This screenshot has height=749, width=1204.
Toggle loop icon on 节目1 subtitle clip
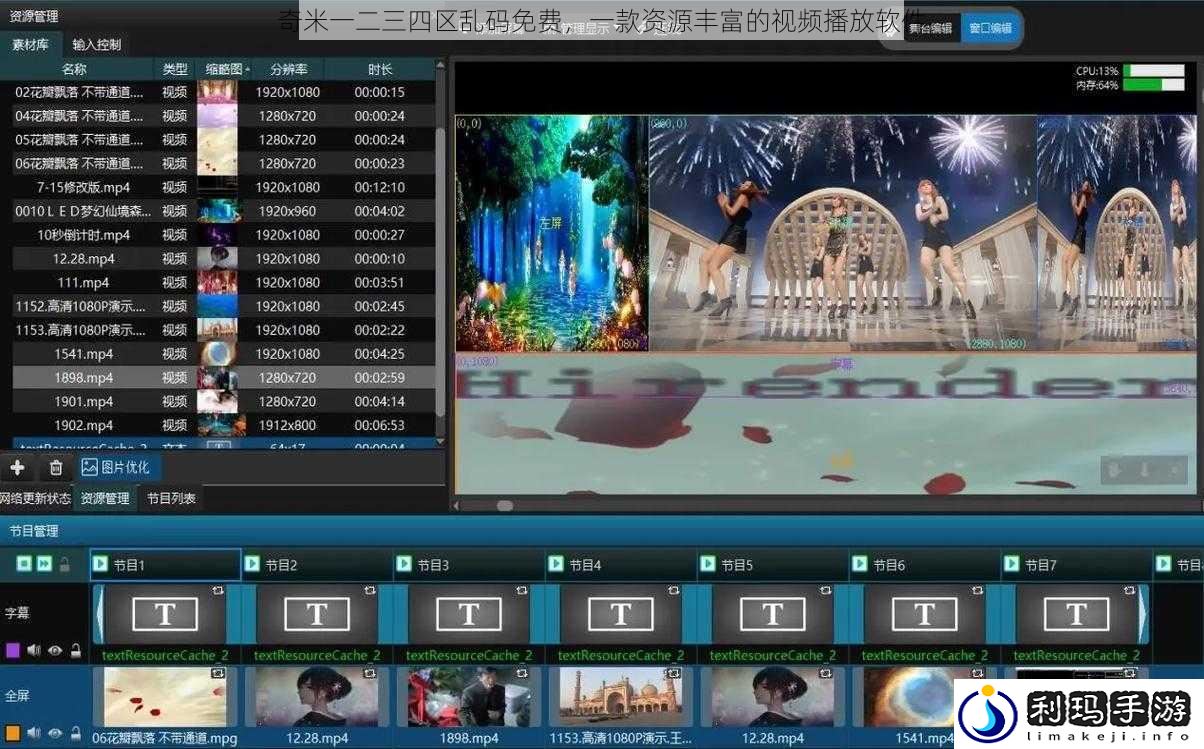coord(218,591)
